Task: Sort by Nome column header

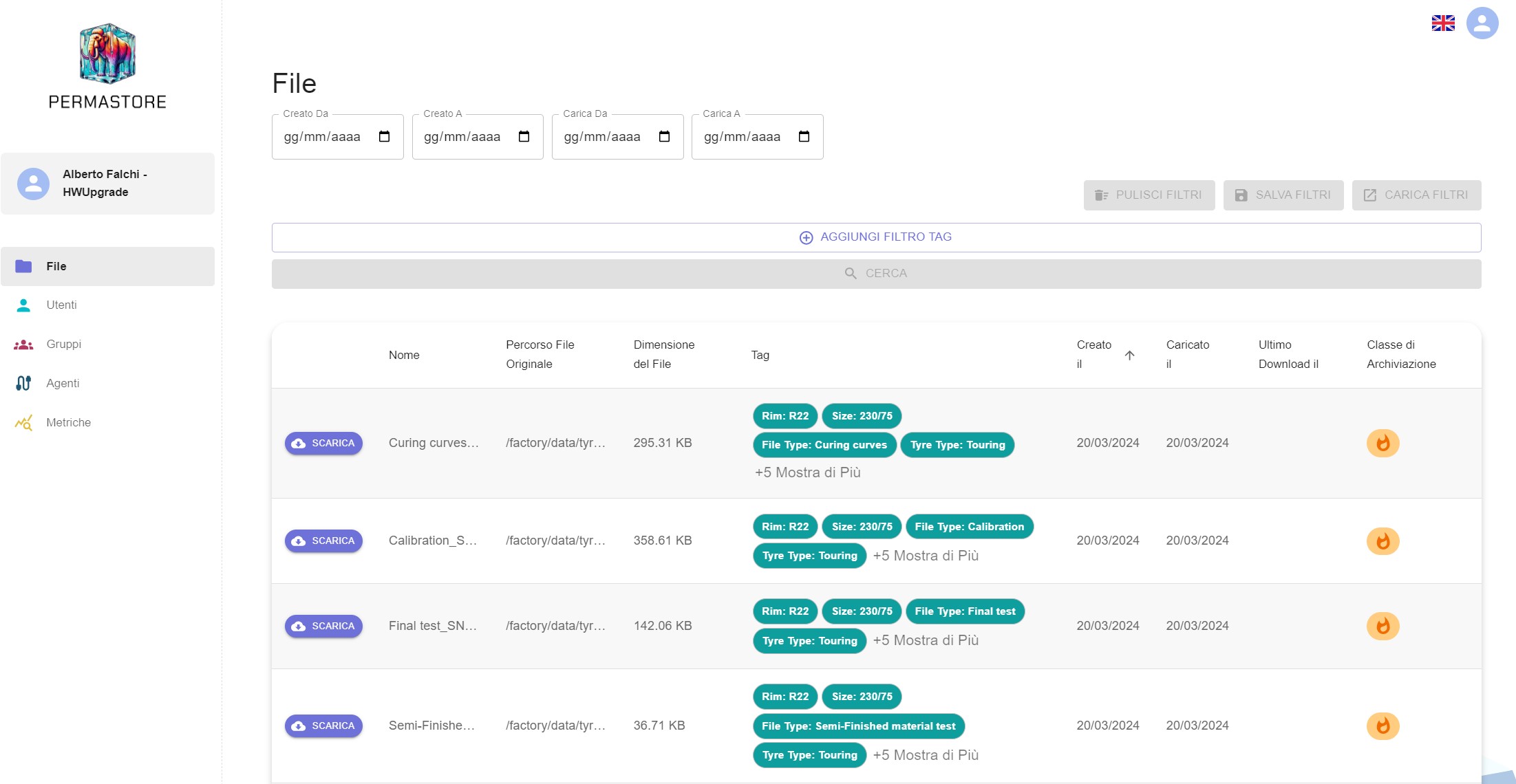Action: pyautogui.click(x=404, y=355)
